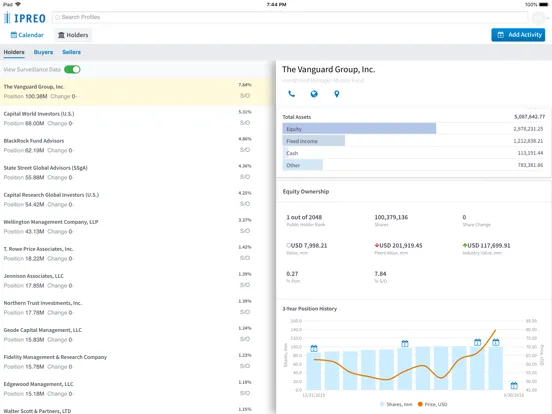Open the Calendar view
Viewport: 552px width, 414px height.
coord(27,35)
